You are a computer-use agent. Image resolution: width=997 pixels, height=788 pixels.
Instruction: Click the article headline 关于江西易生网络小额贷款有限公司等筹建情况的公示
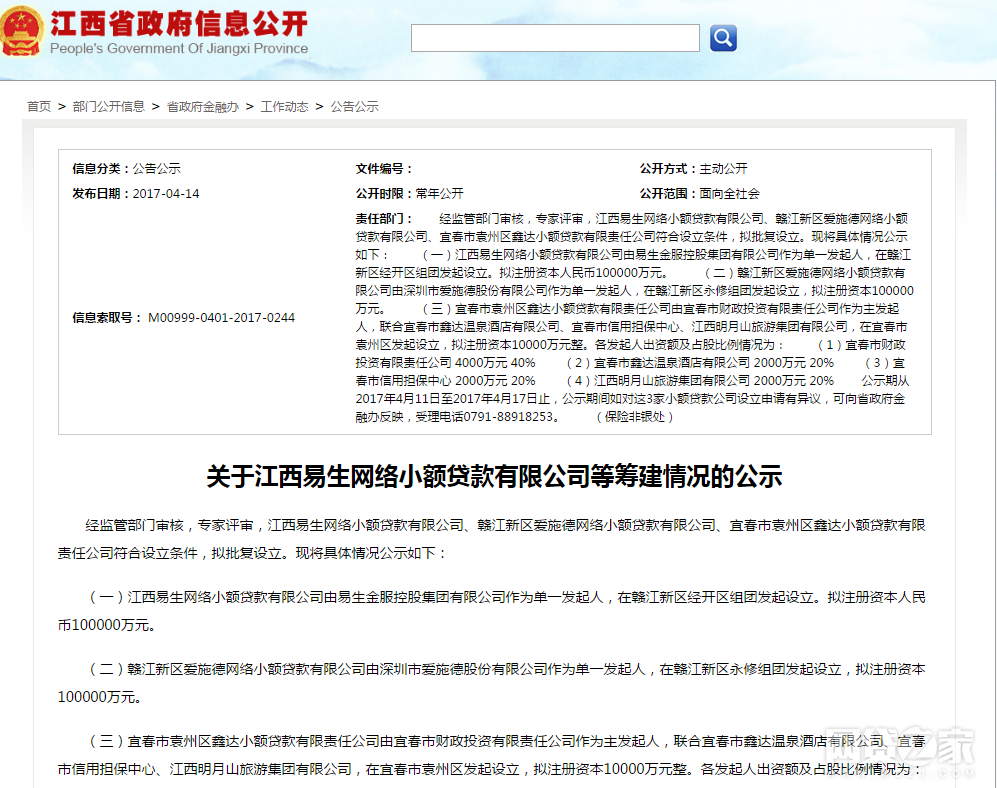click(x=493, y=476)
